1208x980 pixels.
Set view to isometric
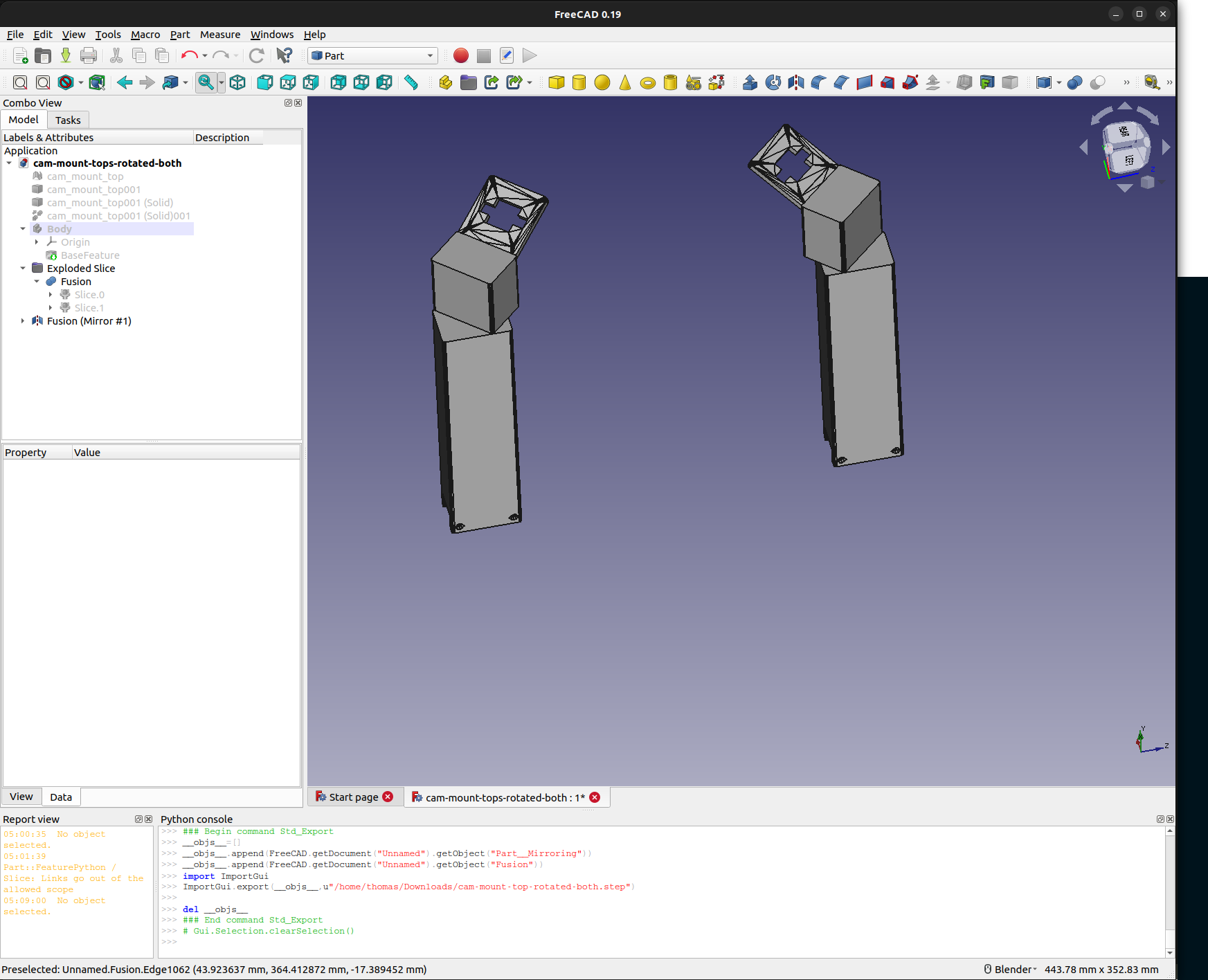(237, 83)
